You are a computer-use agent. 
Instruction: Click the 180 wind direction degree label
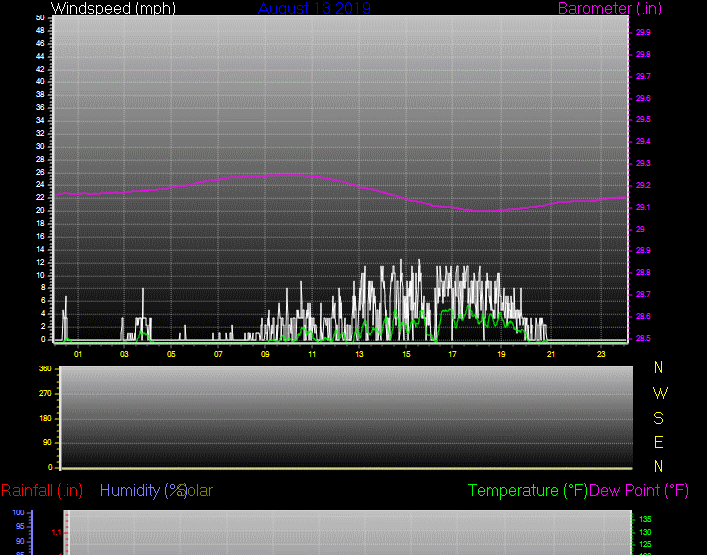click(46, 419)
